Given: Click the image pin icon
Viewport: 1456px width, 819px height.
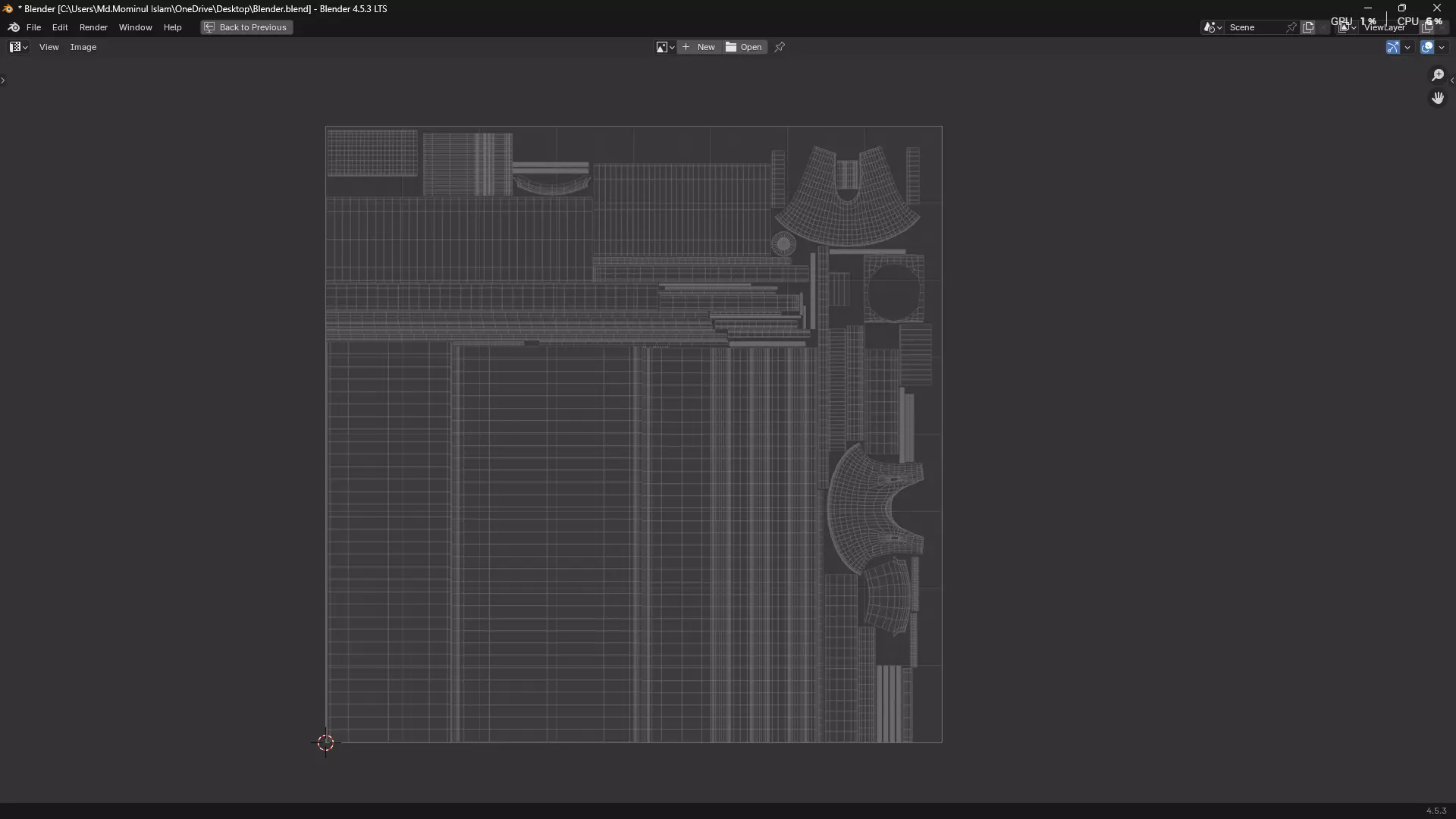Looking at the screenshot, I should point(780,47).
